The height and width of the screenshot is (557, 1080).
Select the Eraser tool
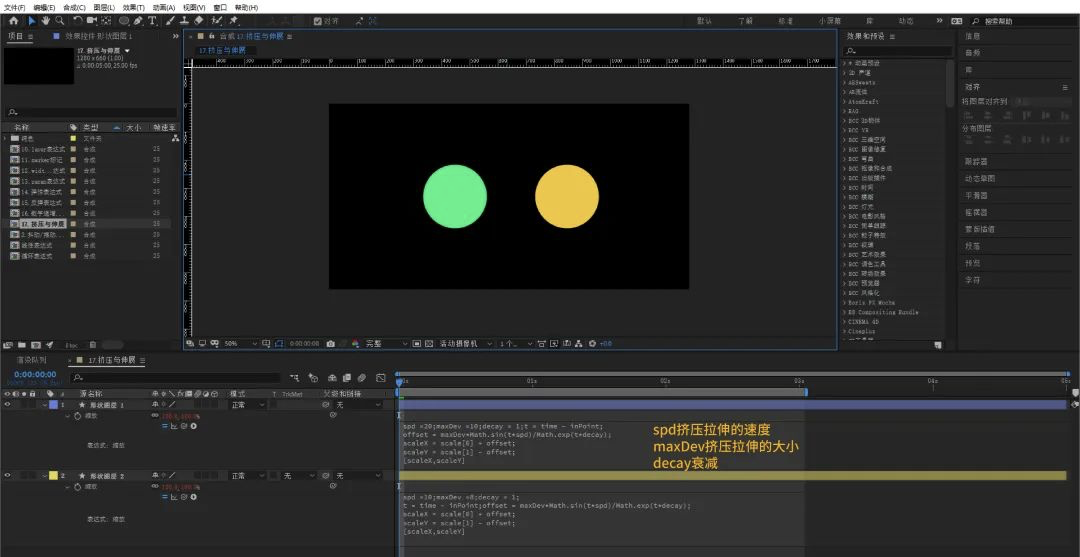click(x=198, y=21)
